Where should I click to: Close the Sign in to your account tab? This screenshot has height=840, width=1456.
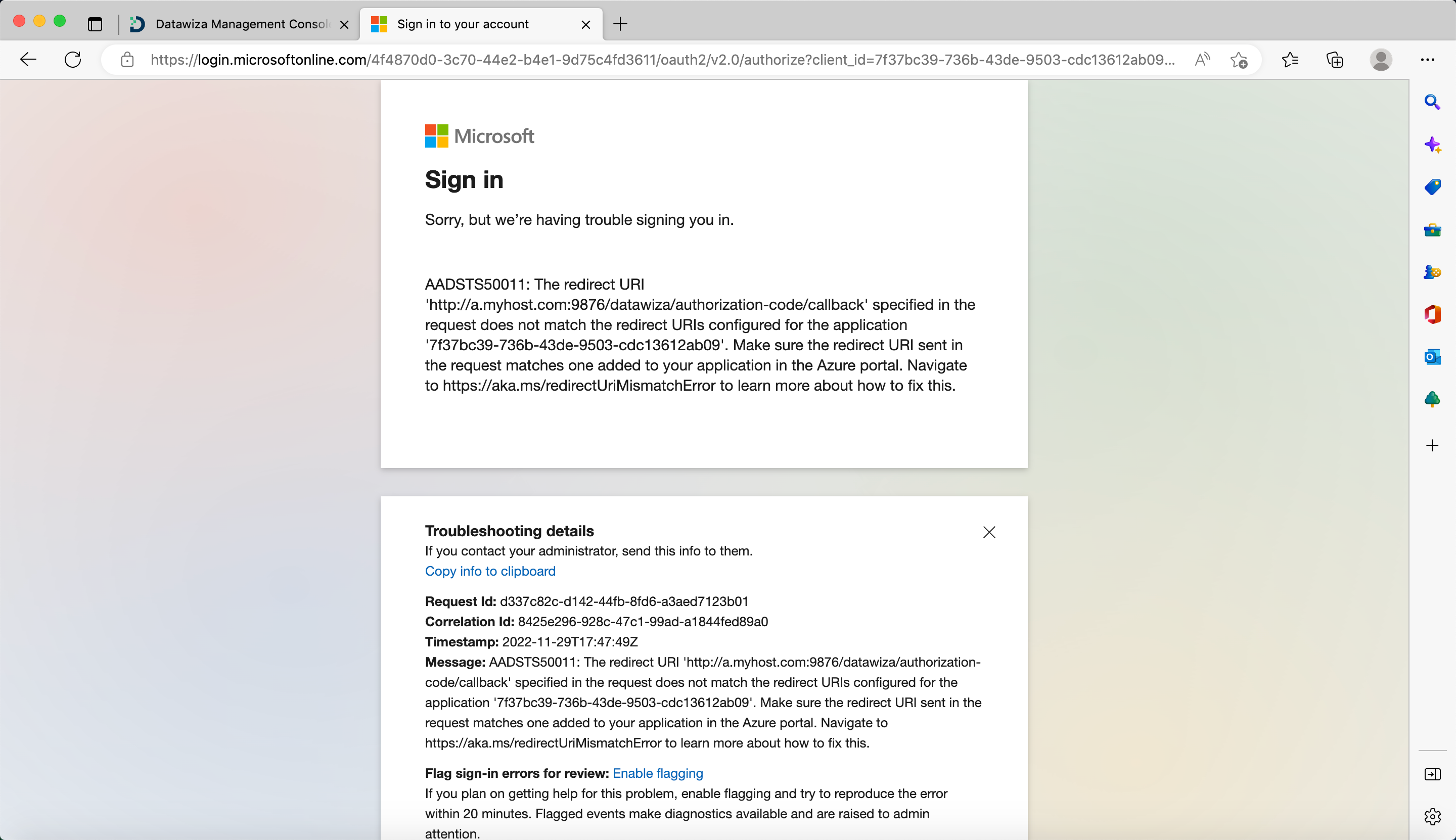pyautogui.click(x=586, y=25)
